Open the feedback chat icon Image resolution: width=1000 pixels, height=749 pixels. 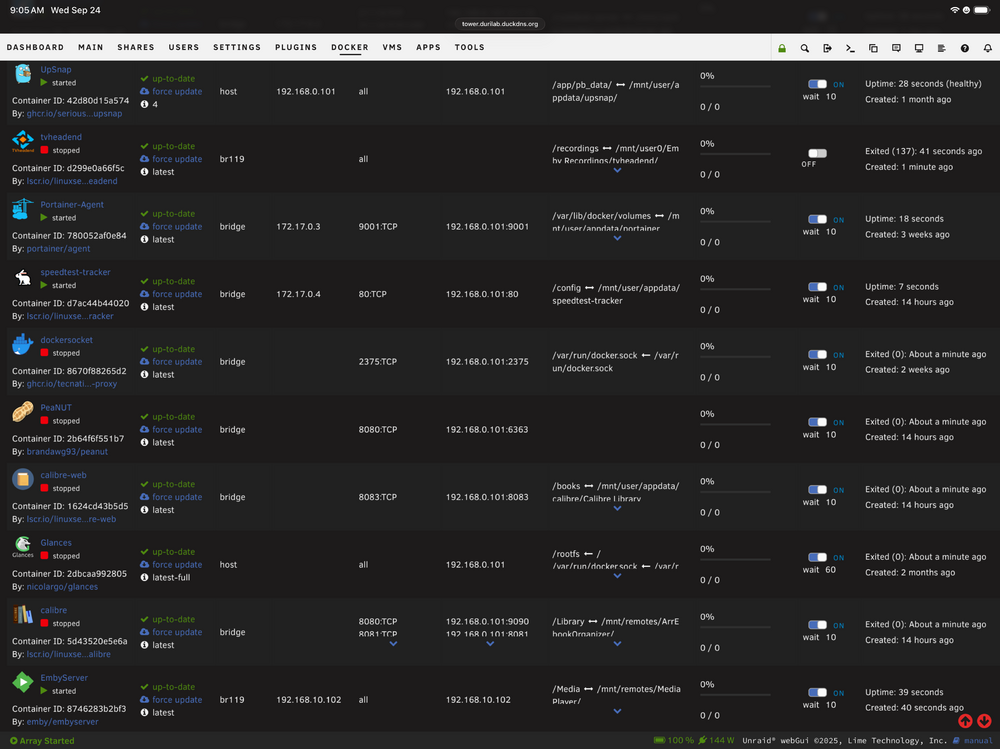tap(896, 48)
